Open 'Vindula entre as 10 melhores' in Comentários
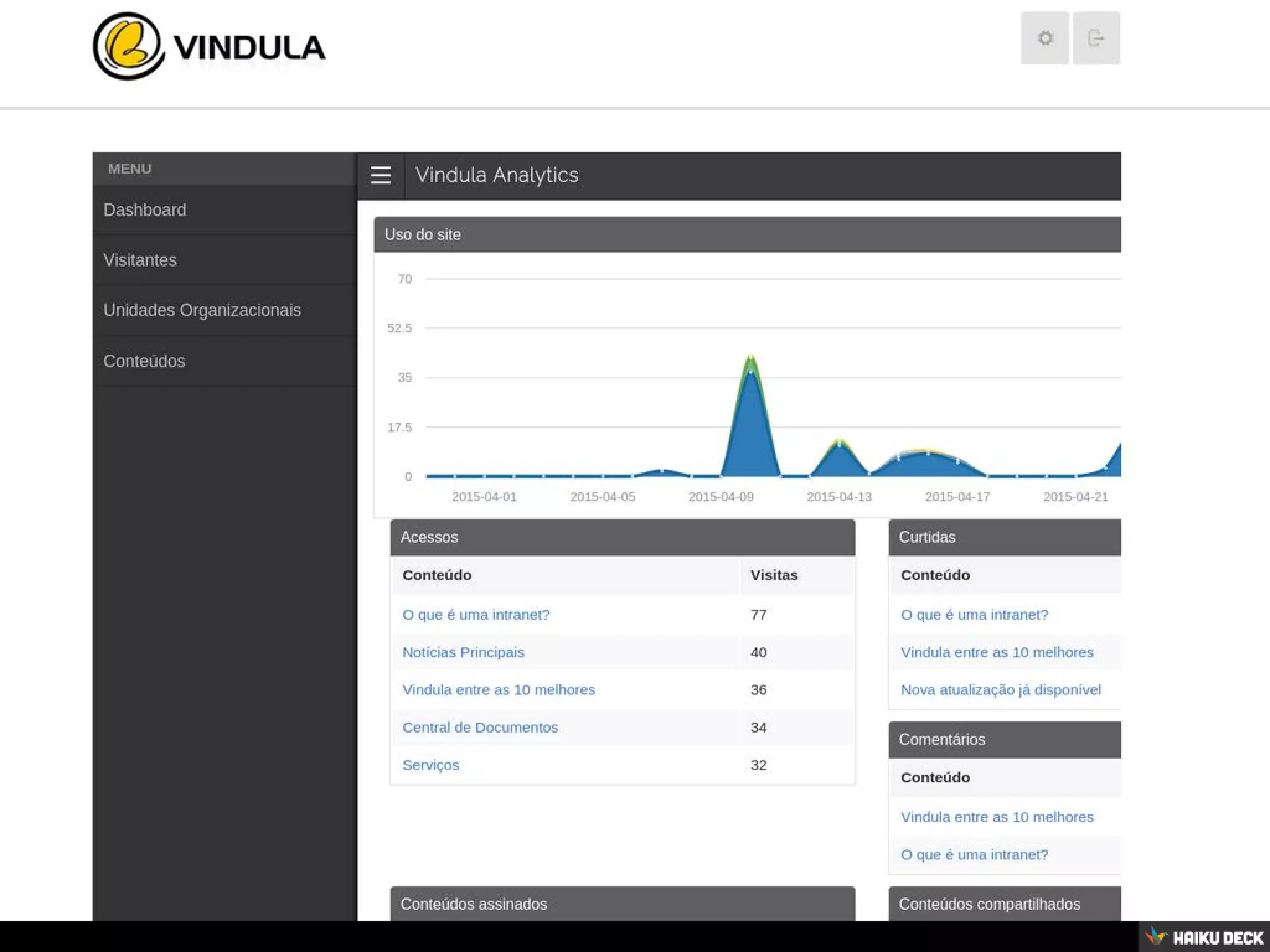The image size is (1270, 952). [997, 818]
